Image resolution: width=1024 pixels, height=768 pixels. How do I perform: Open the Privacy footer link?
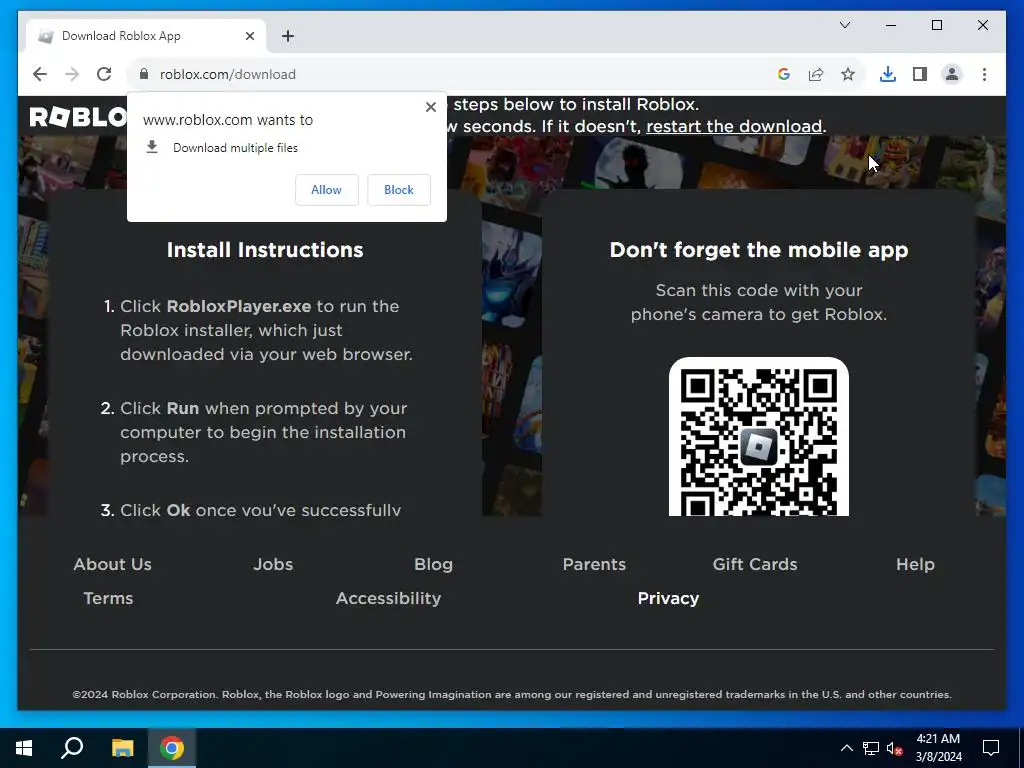(668, 598)
